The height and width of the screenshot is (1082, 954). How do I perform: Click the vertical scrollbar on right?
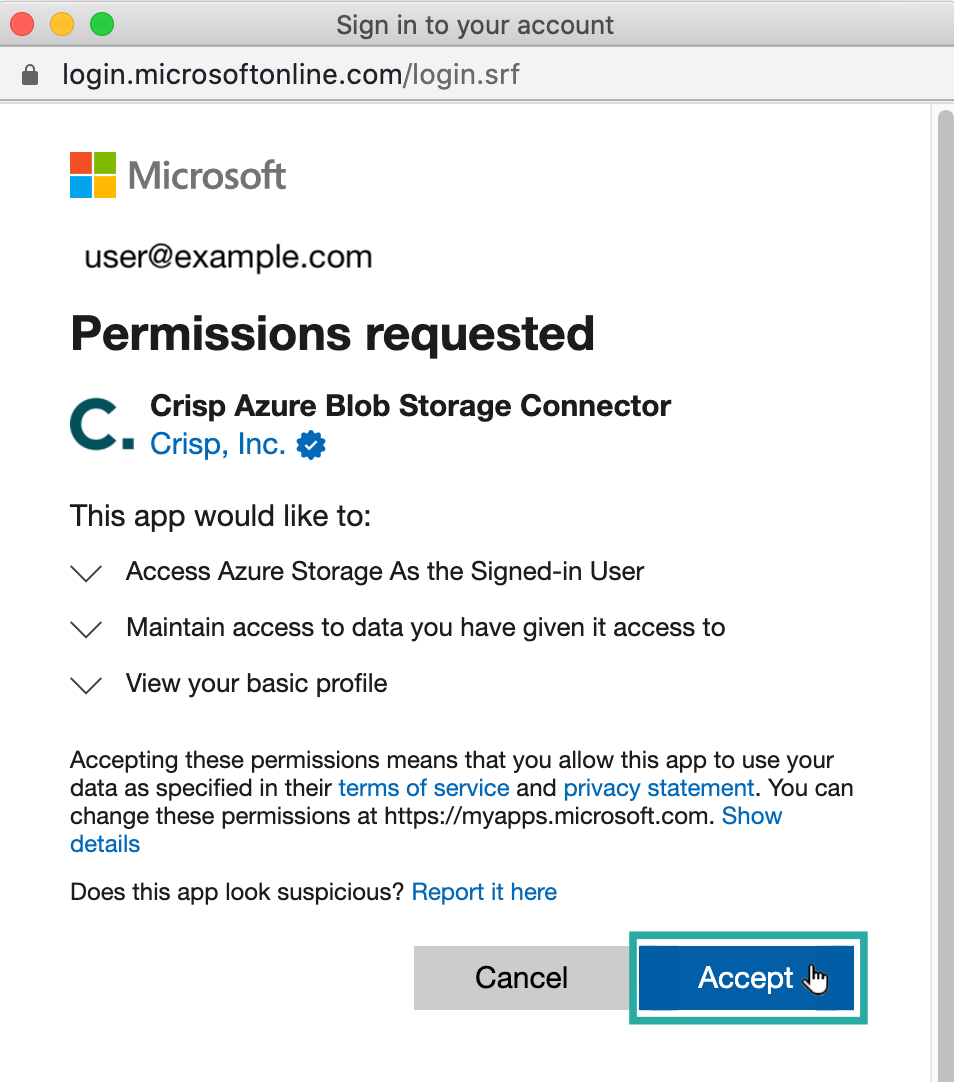point(944,500)
